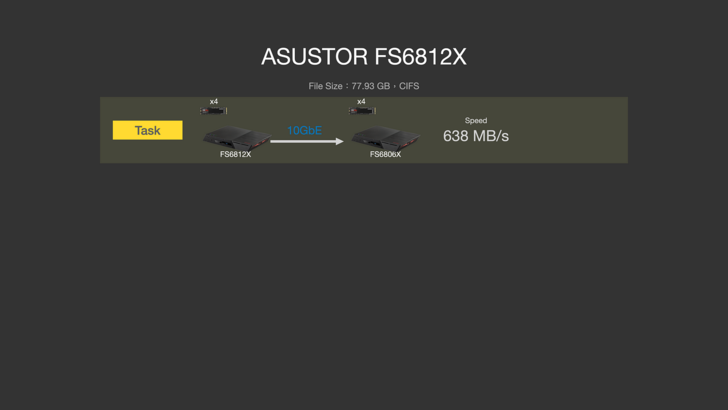Screen dimensions: 728x410
Task: Select the SSD icon above FS6812X
Action: click(x=214, y=111)
